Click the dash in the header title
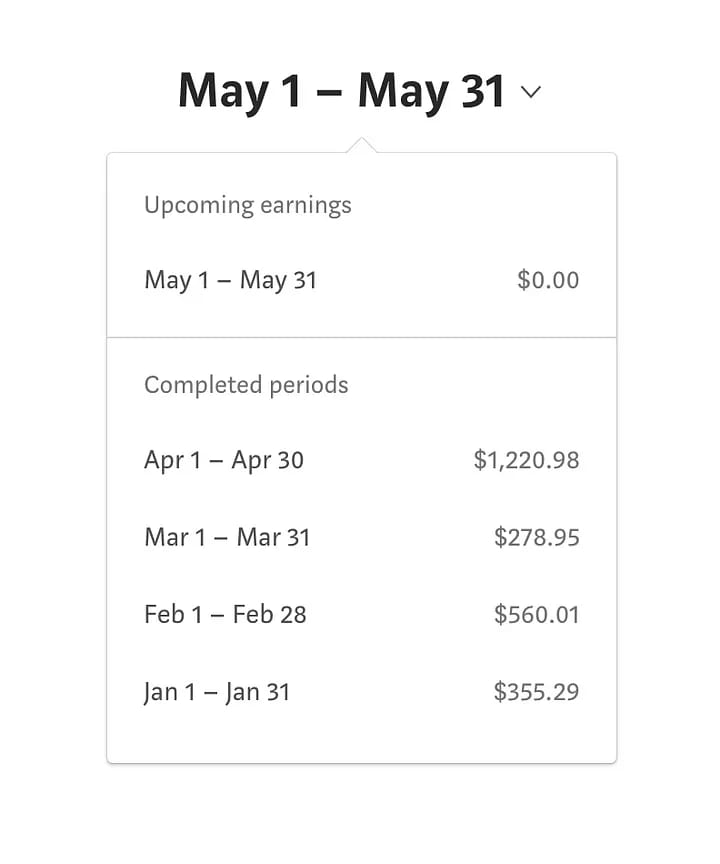The image size is (720, 864). (x=329, y=93)
